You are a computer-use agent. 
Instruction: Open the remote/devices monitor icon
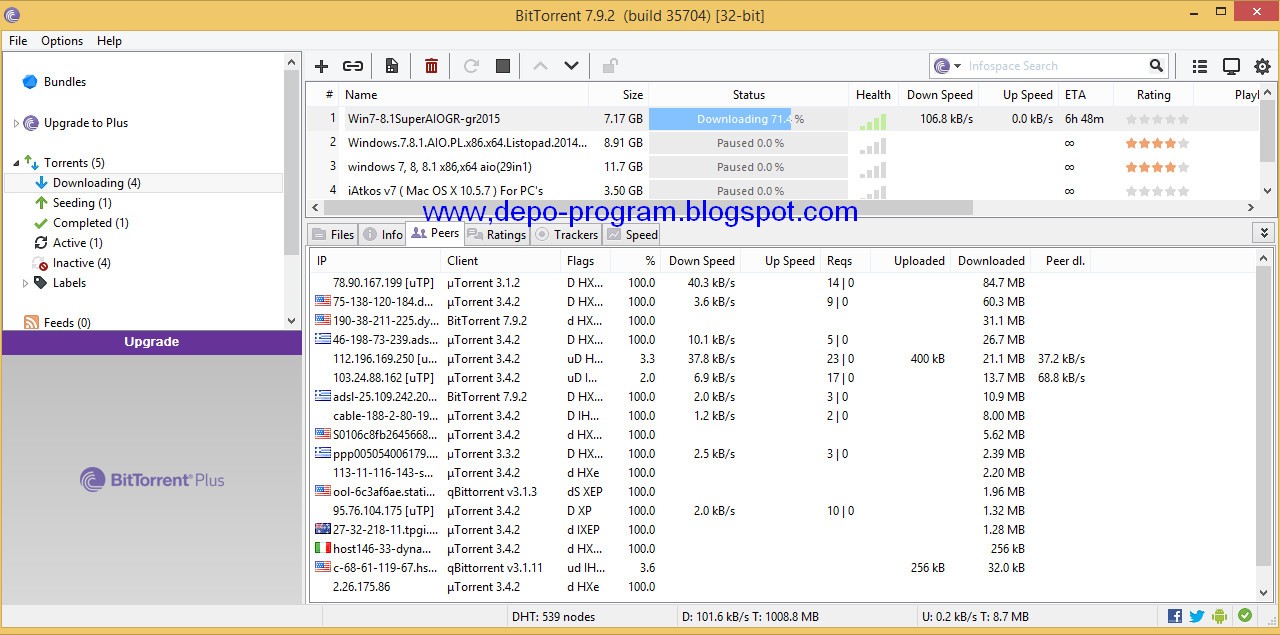pos(1232,66)
